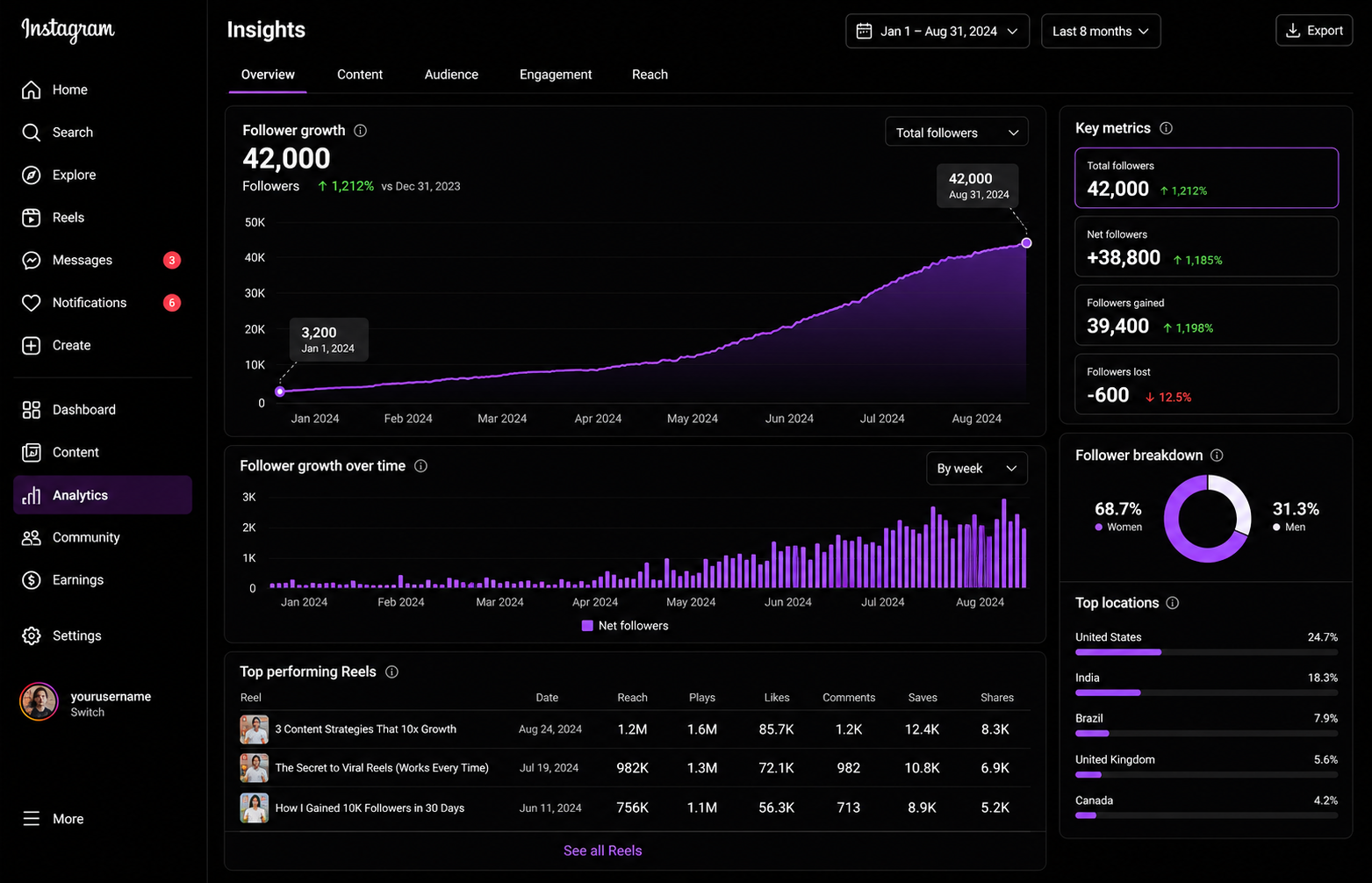This screenshot has height=883, width=1372.
Task: Click the More hamburger menu icon
Action: point(32,819)
